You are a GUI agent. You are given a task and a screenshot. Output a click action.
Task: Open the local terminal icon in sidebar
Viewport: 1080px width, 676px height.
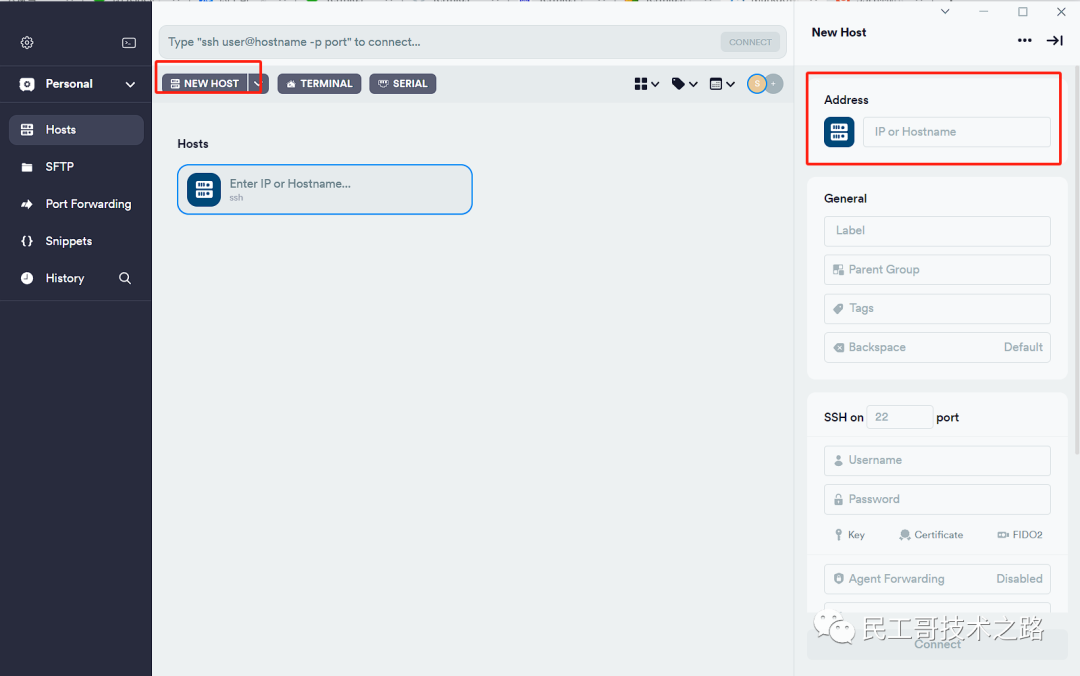tap(129, 43)
